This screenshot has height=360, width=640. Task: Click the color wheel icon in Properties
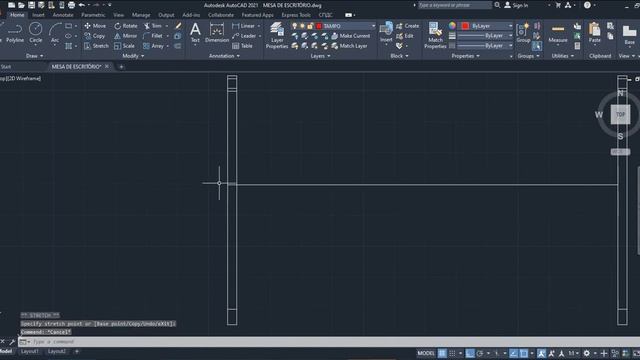pos(452,26)
